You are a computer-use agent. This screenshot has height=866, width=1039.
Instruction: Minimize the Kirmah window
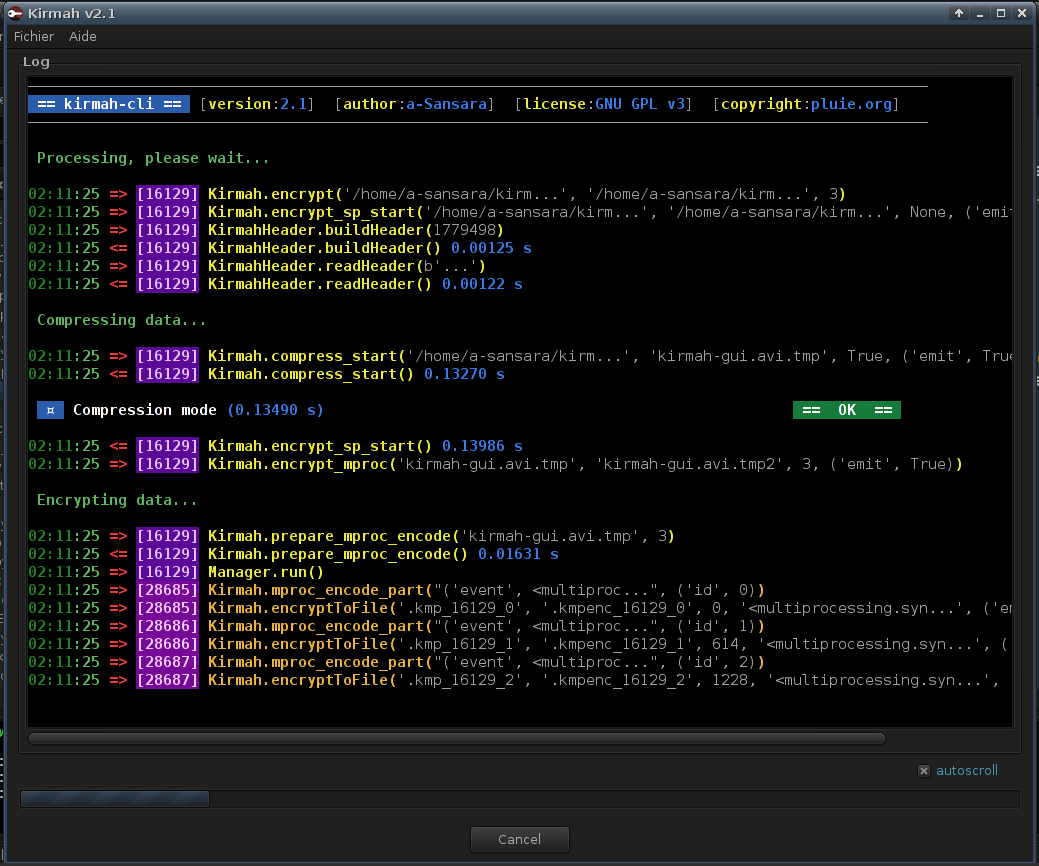tap(980, 13)
